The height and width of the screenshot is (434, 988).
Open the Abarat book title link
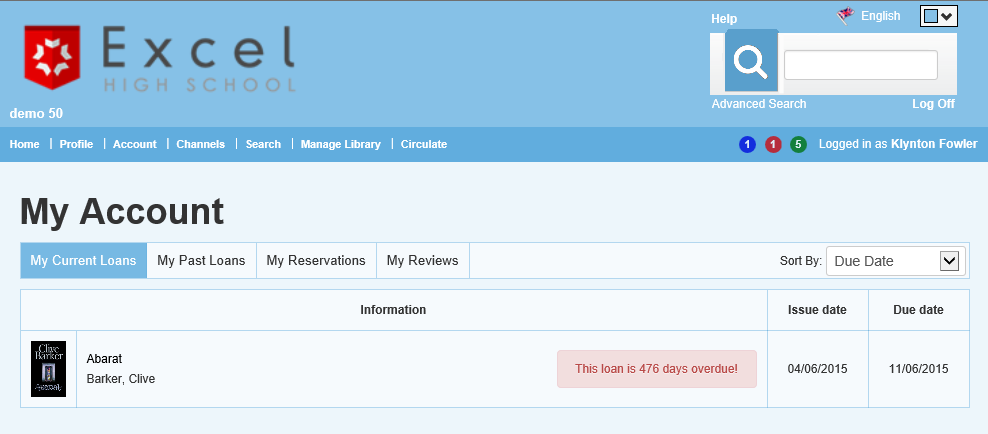pyautogui.click(x=104, y=359)
